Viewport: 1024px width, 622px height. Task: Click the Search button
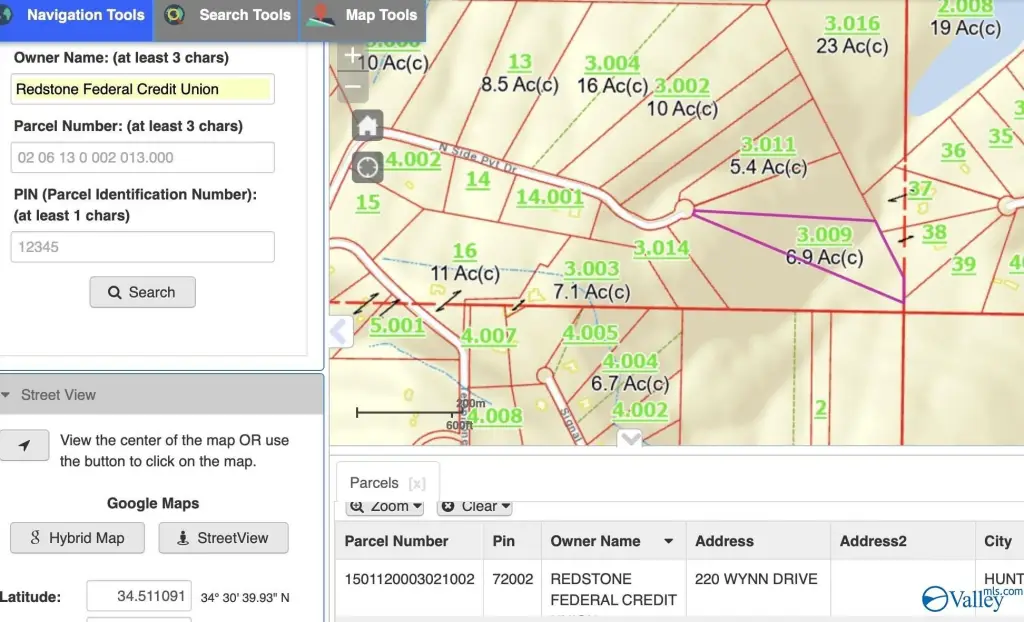tap(142, 292)
